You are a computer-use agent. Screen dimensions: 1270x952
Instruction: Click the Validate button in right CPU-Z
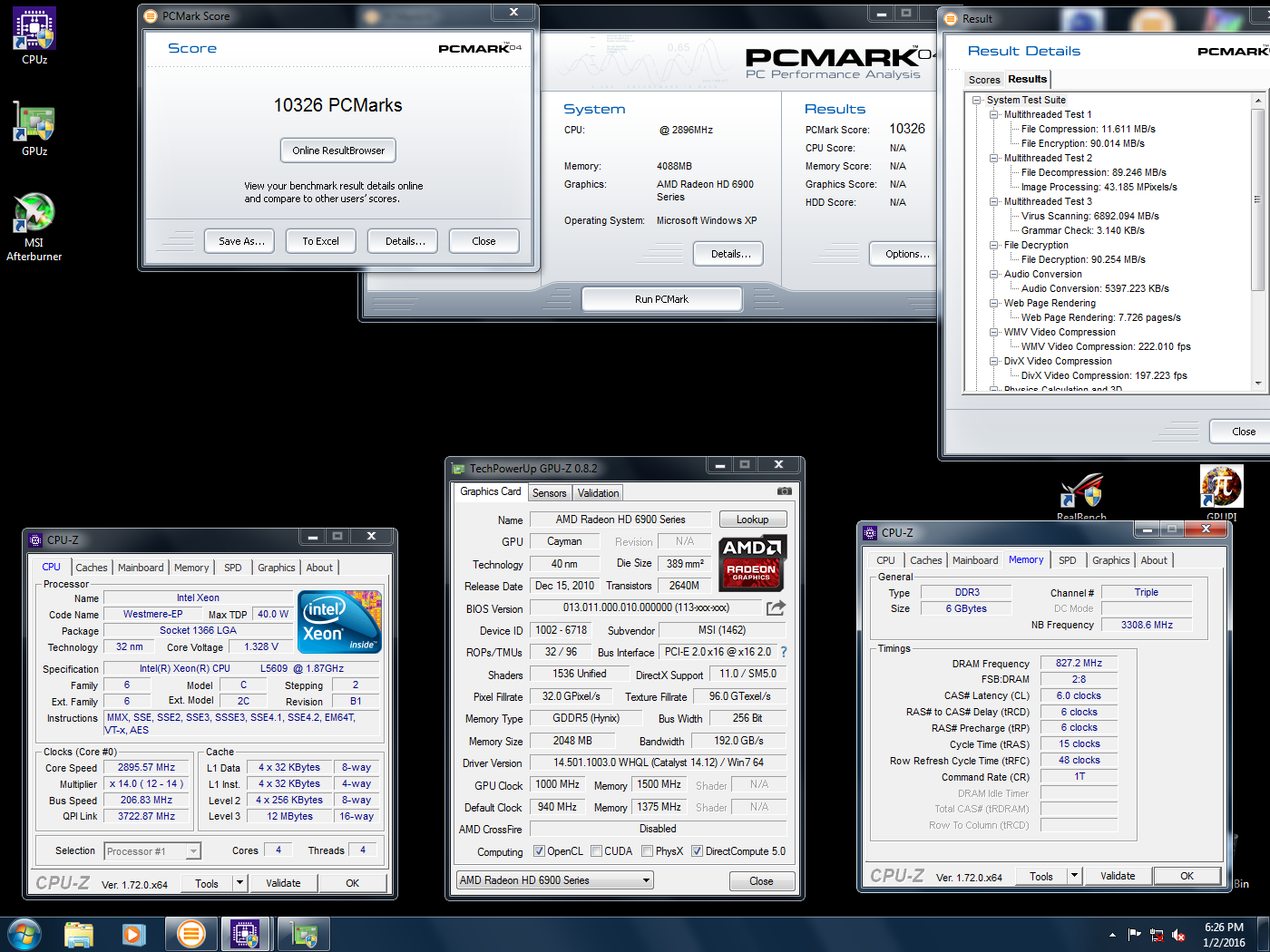[1118, 876]
